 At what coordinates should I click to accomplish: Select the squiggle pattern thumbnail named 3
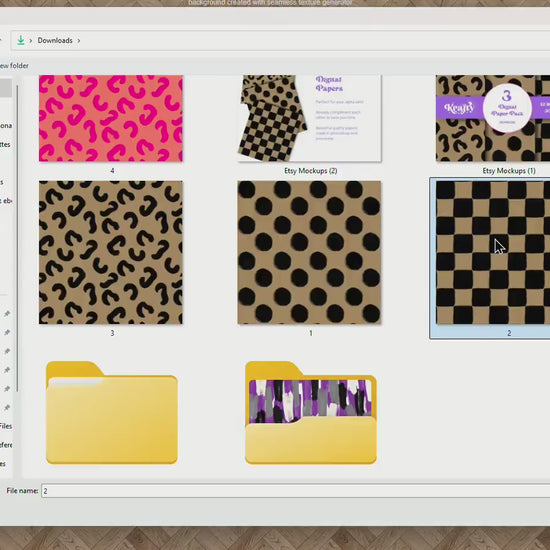point(111,252)
